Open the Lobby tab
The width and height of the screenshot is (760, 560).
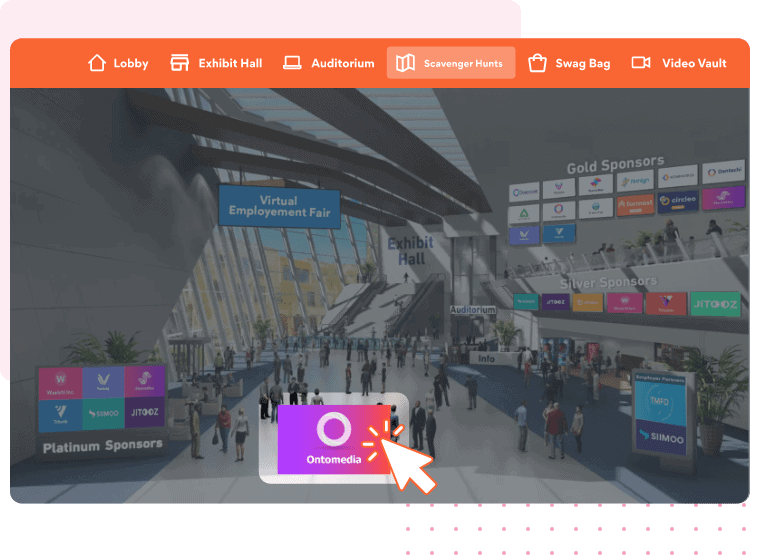118,63
